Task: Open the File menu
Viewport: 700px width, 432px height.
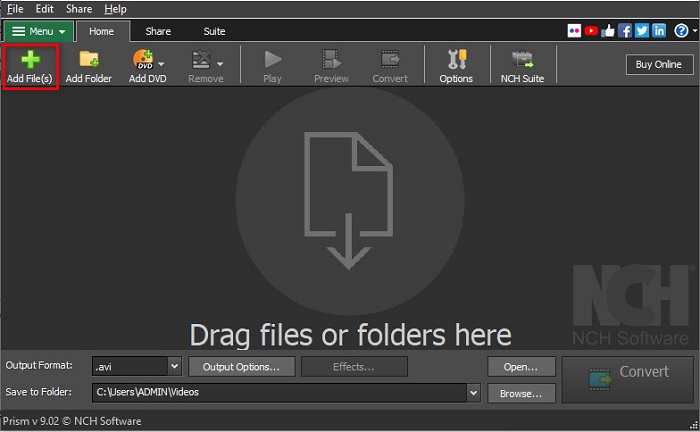Action: click(x=15, y=9)
